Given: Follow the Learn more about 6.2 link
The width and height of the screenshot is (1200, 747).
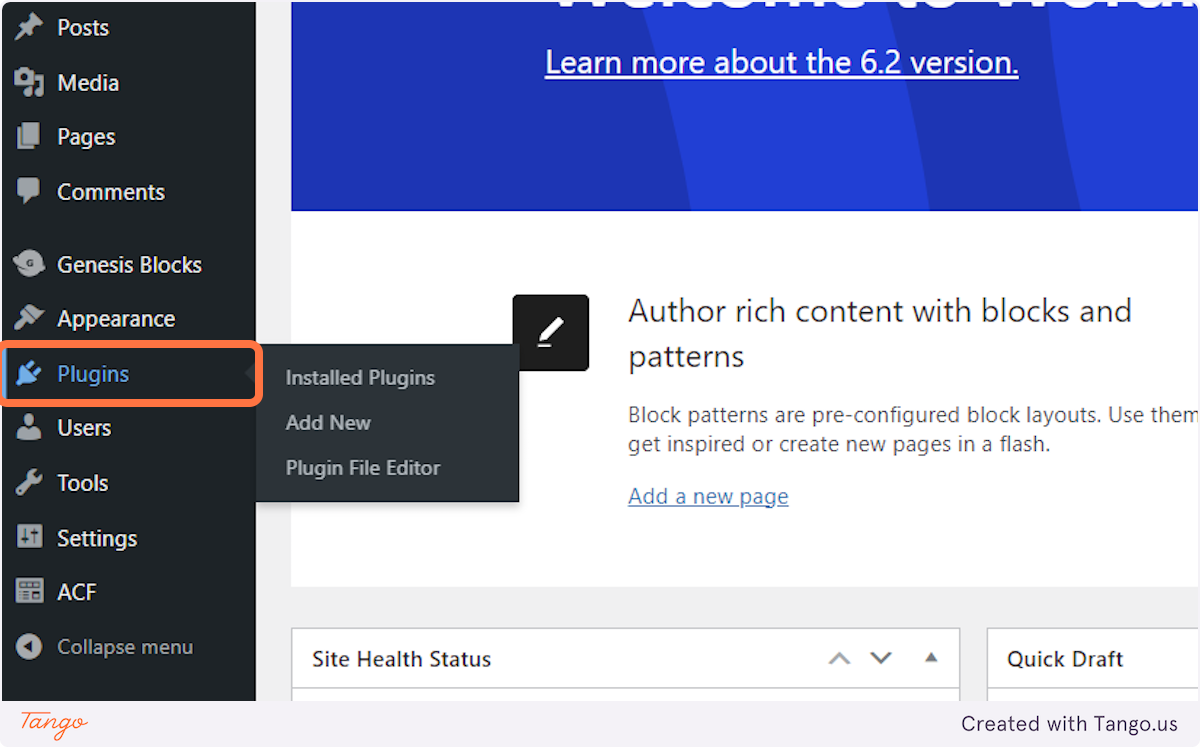Looking at the screenshot, I should tap(781, 62).
